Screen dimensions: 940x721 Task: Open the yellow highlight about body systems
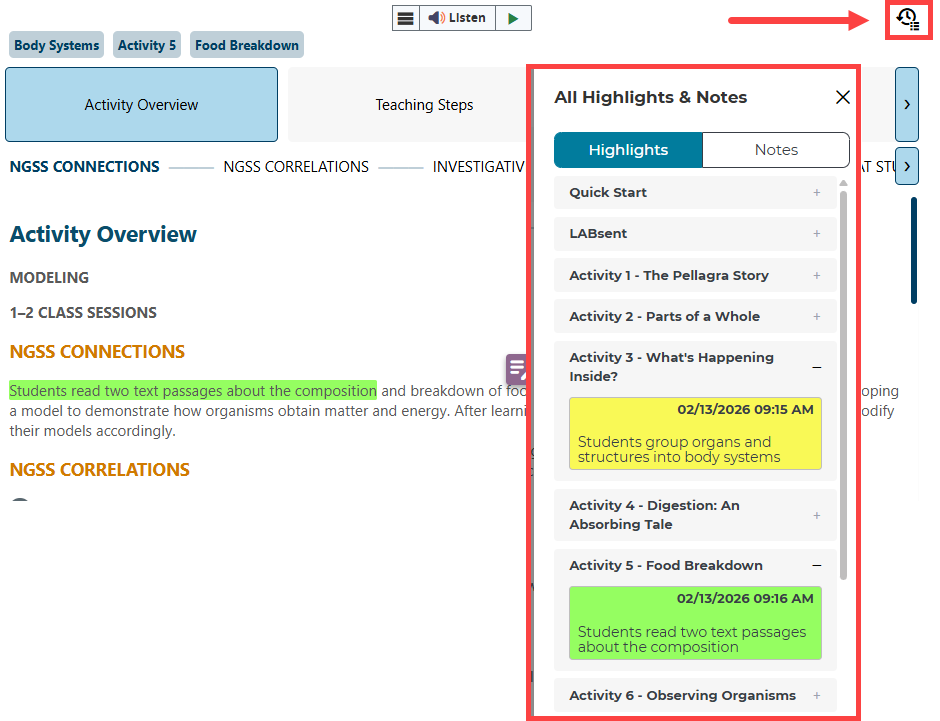(695, 434)
